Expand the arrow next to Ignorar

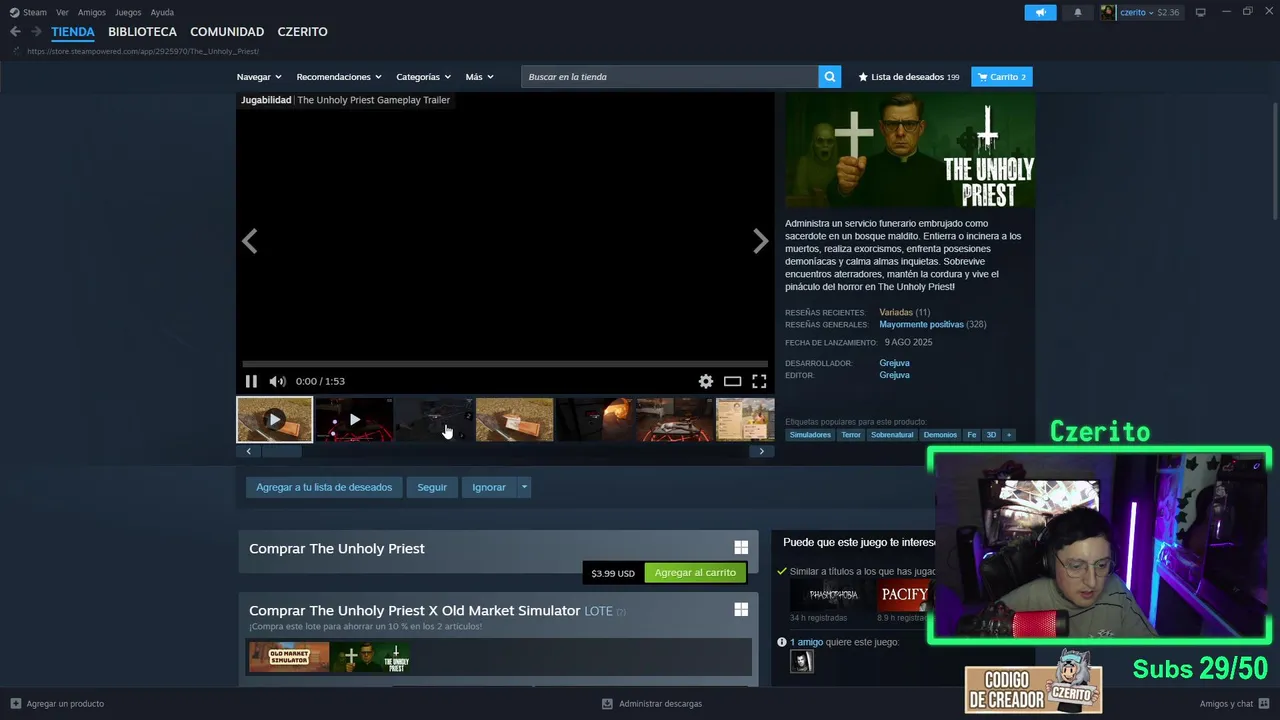pos(524,487)
